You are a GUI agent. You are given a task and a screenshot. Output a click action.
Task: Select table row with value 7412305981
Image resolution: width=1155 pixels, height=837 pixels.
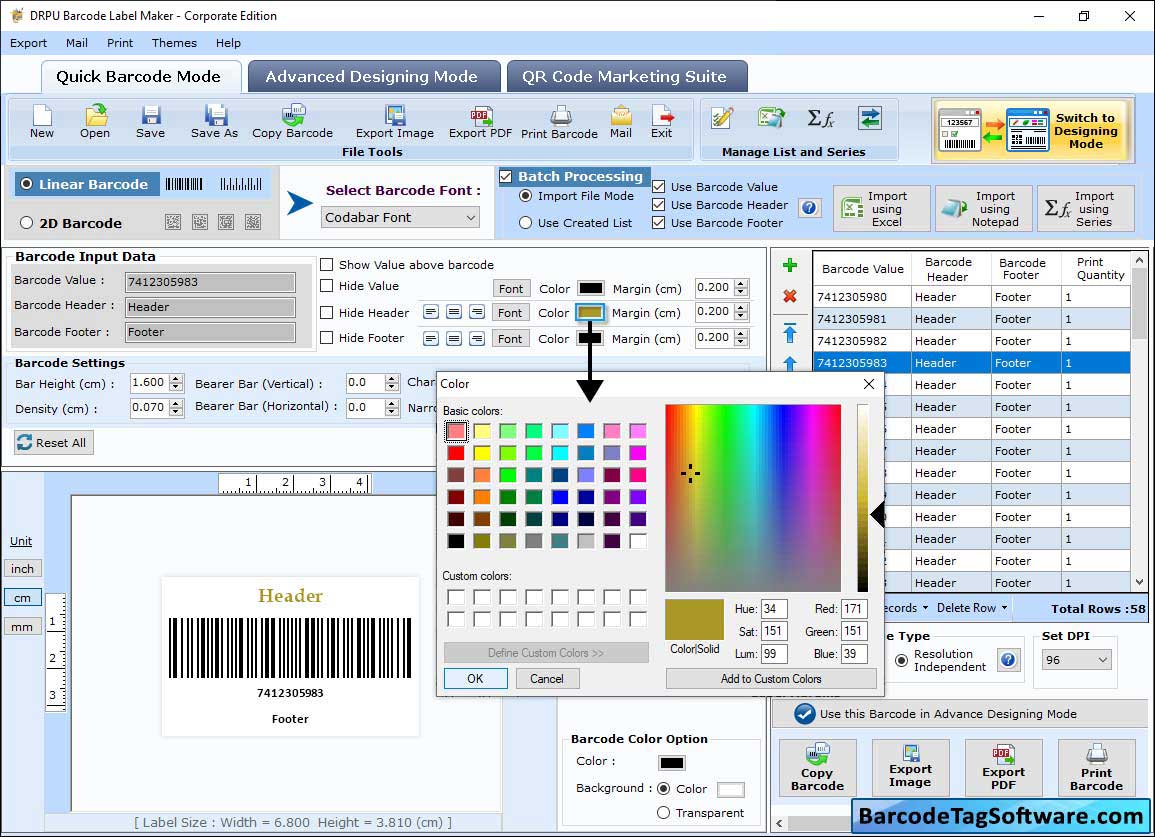pos(972,319)
